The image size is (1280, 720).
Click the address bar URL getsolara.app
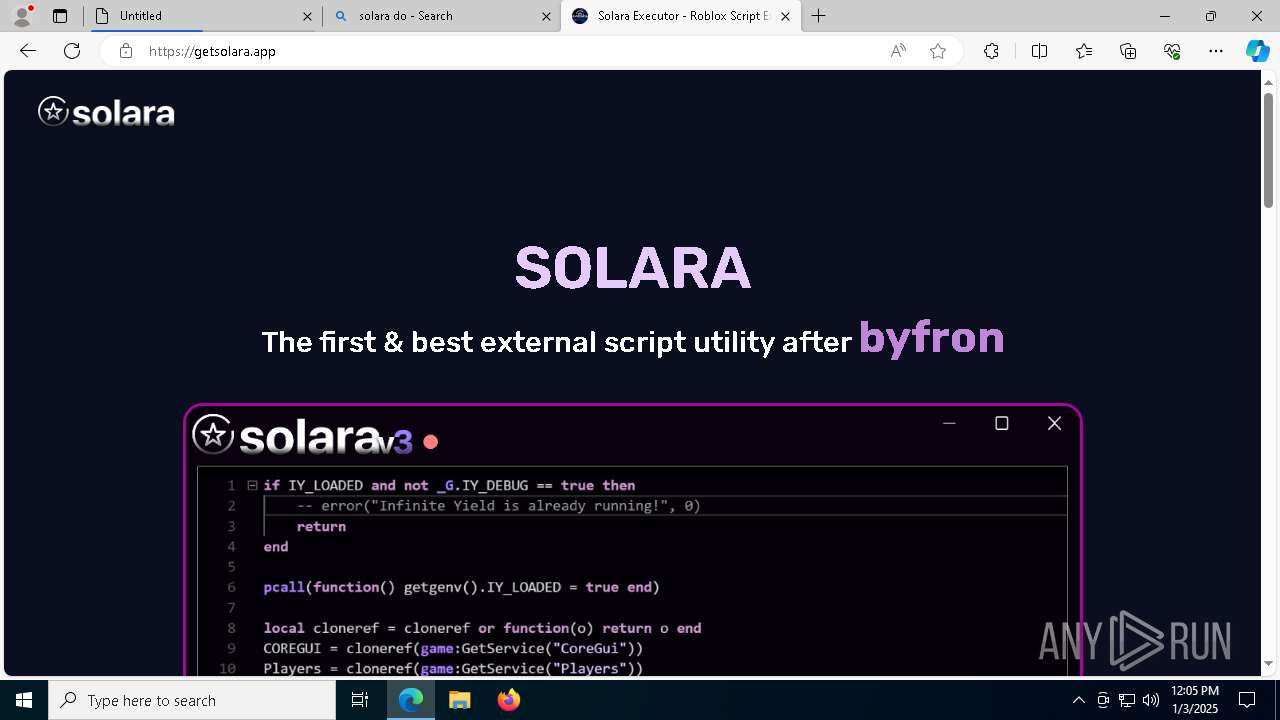(x=212, y=51)
